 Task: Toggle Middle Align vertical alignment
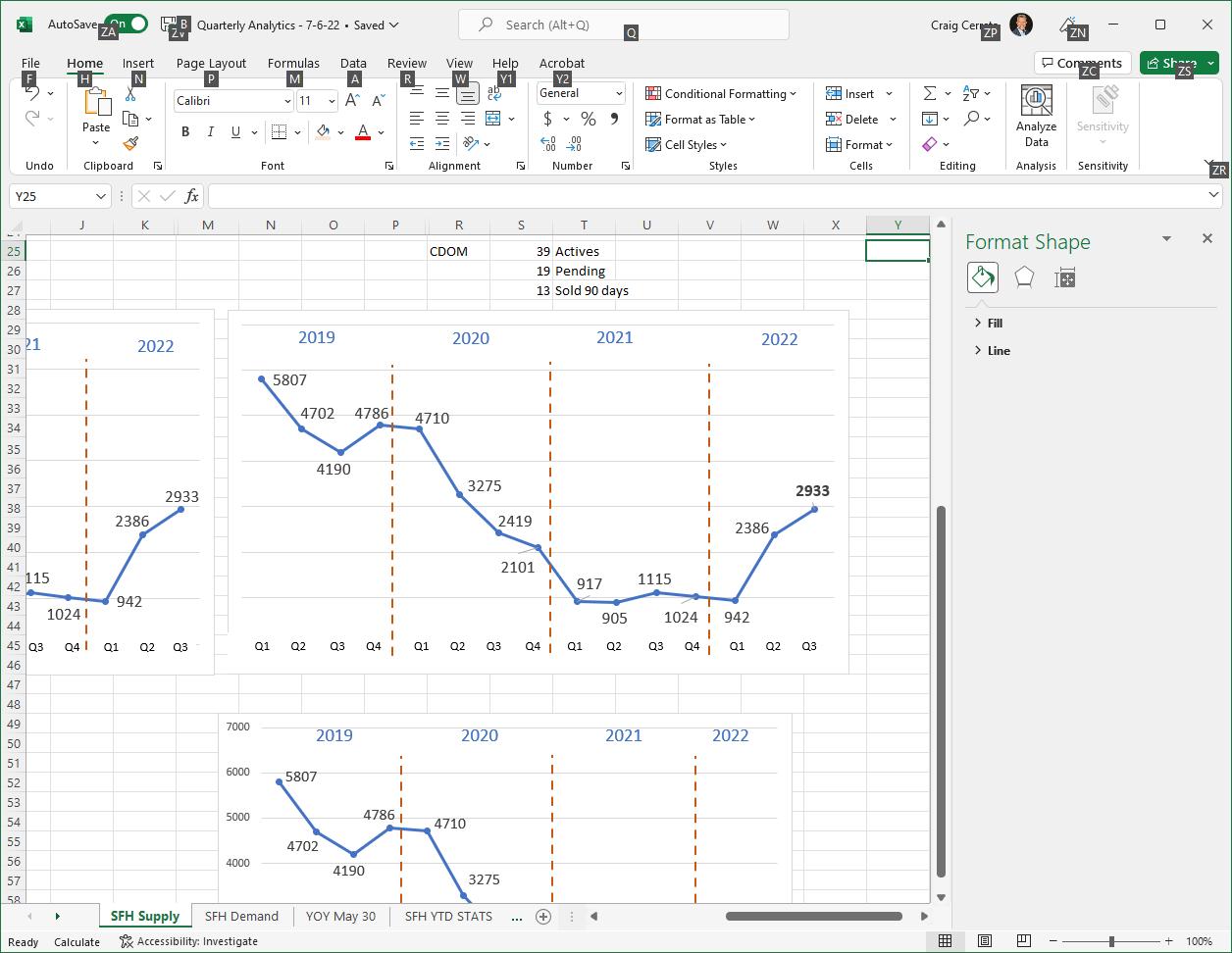[x=442, y=94]
